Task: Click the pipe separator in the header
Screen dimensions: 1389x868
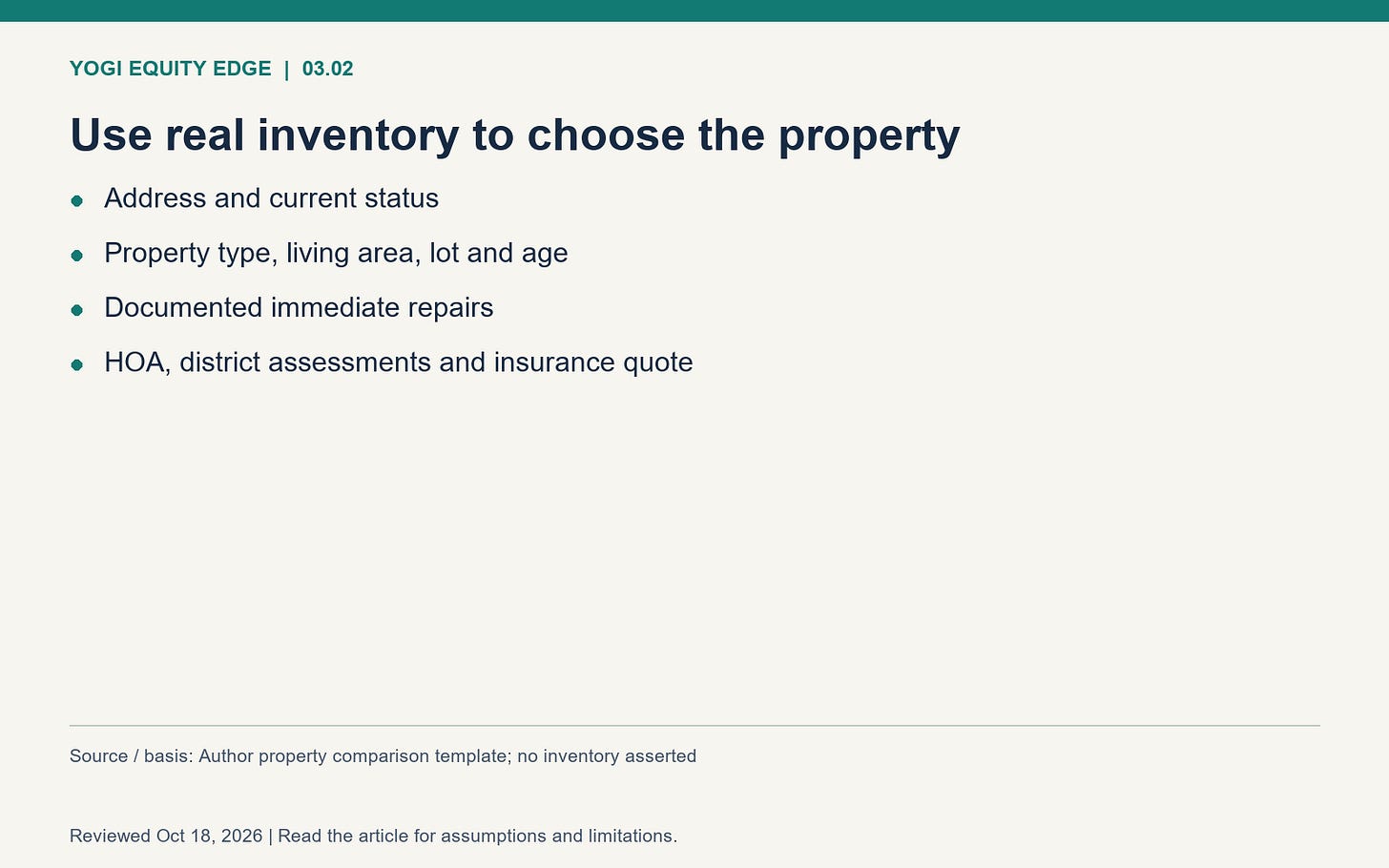Action: (x=286, y=69)
